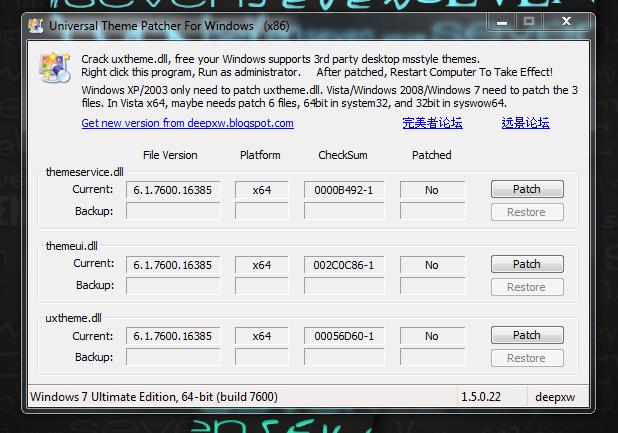Click the themeui.dll group label
The height and width of the screenshot is (433, 618).
(x=72, y=246)
